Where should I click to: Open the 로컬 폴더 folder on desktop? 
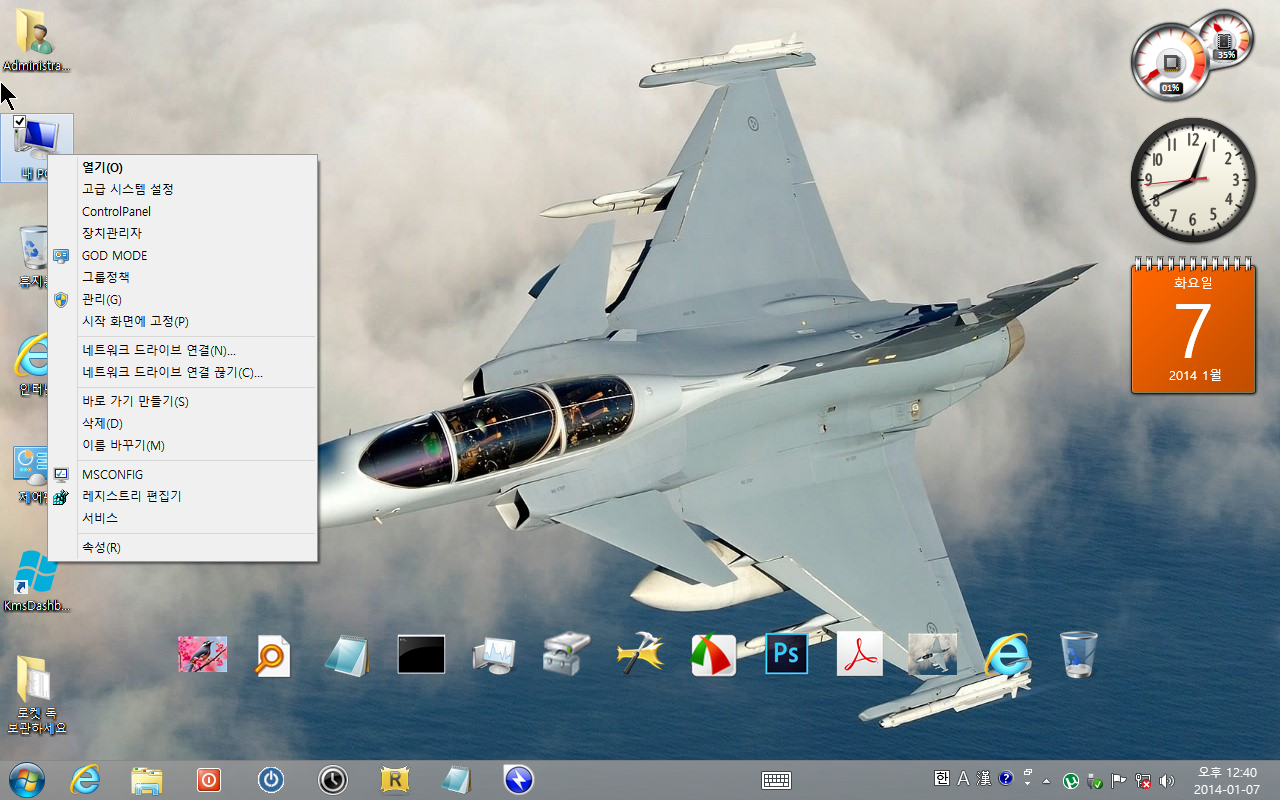coord(37,695)
